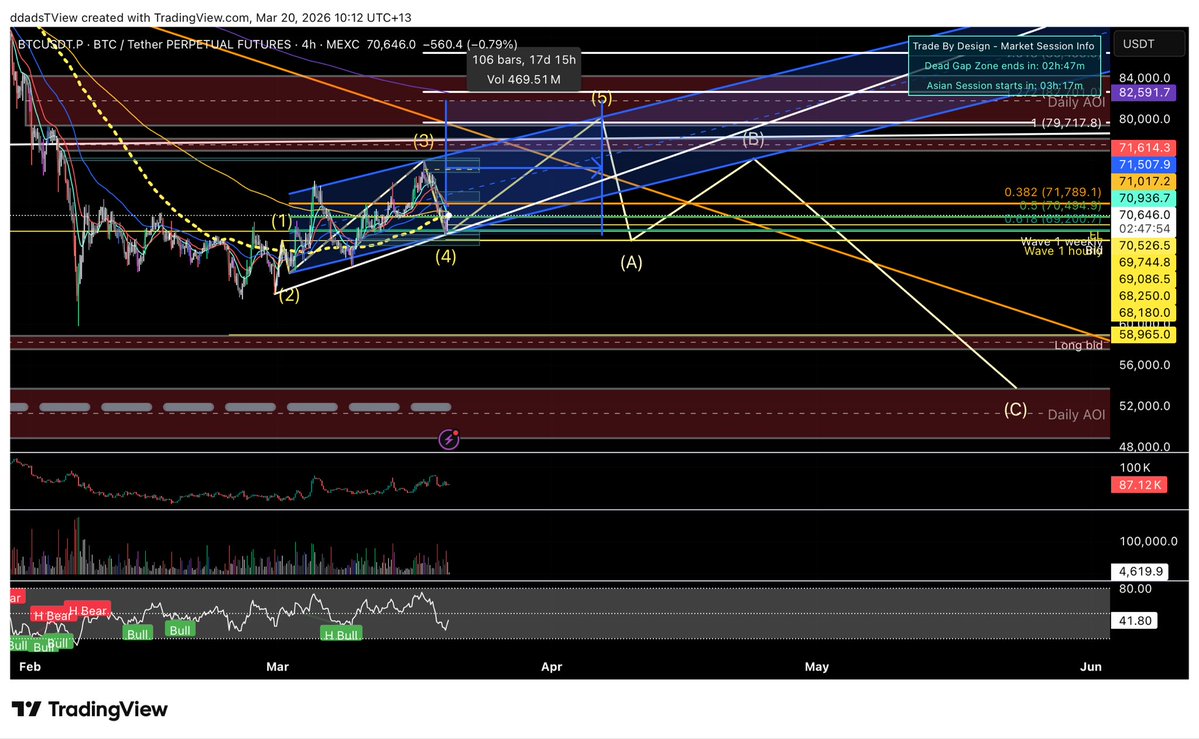Select the yellow 68,250.0 price label

pyautogui.click(x=1144, y=296)
